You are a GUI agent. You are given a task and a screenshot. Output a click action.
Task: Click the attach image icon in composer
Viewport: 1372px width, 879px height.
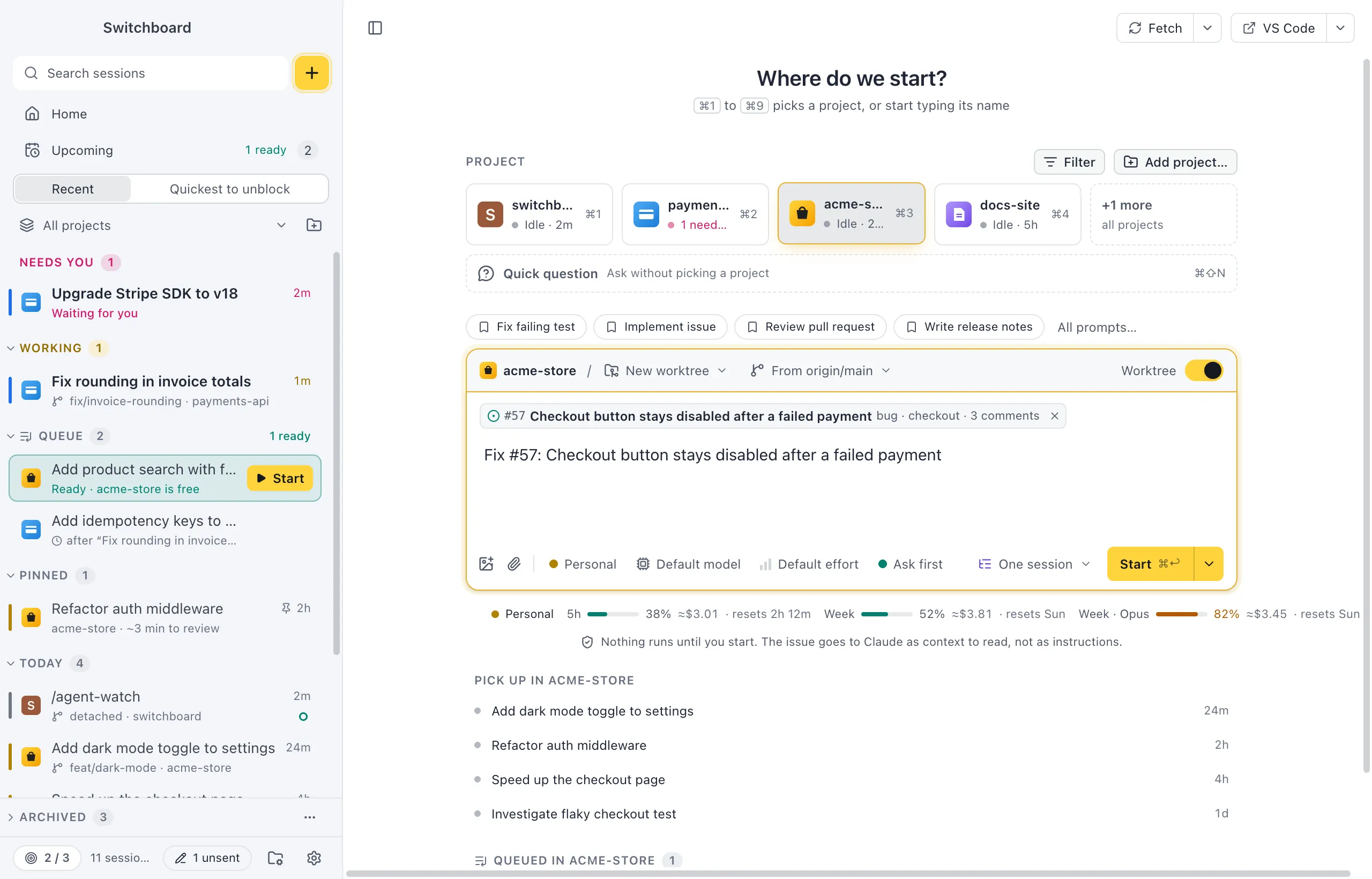486,564
